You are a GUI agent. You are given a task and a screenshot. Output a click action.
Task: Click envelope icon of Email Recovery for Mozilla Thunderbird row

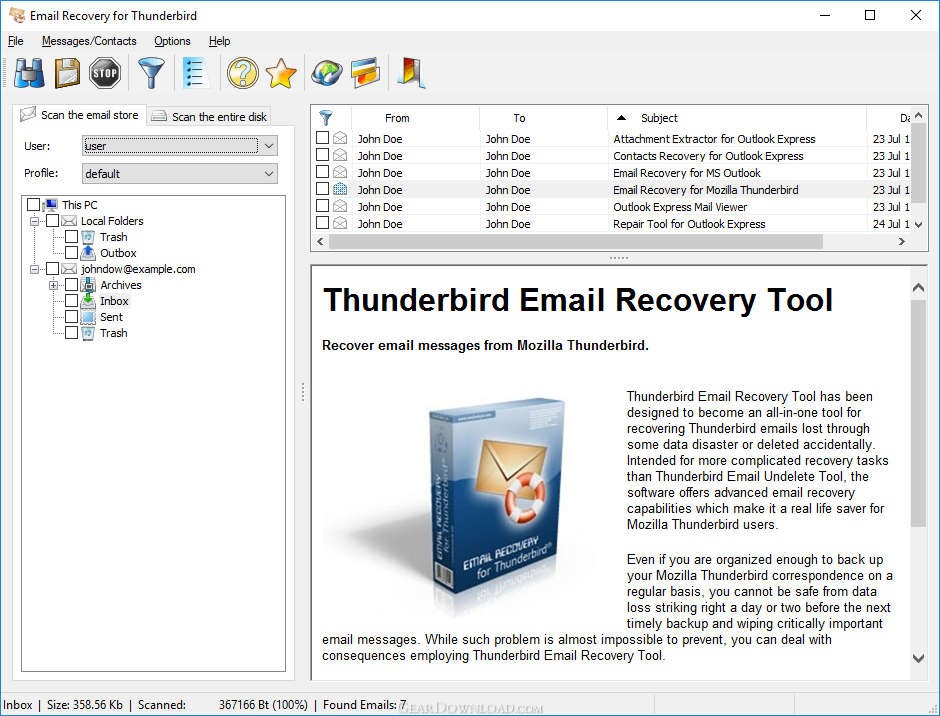pos(340,189)
